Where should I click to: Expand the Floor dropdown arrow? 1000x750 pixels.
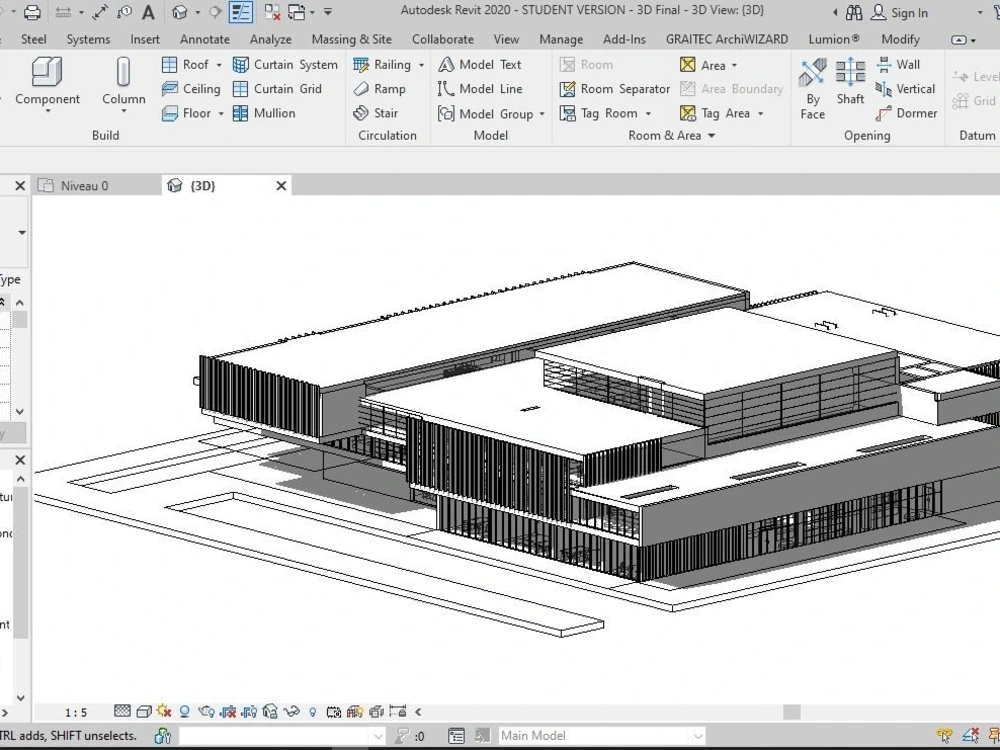click(221, 114)
